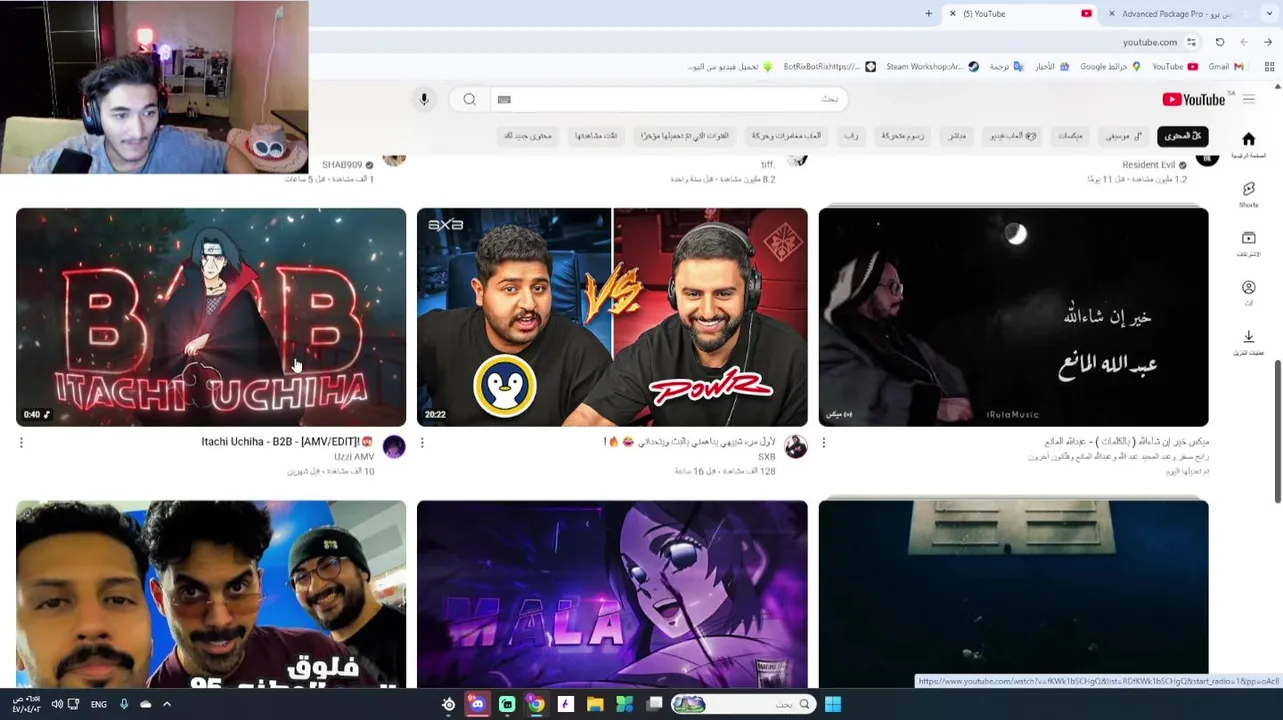1283x720 pixels.
Task: Open Shorts in the sidebar
Action: tap(1248, 194)
